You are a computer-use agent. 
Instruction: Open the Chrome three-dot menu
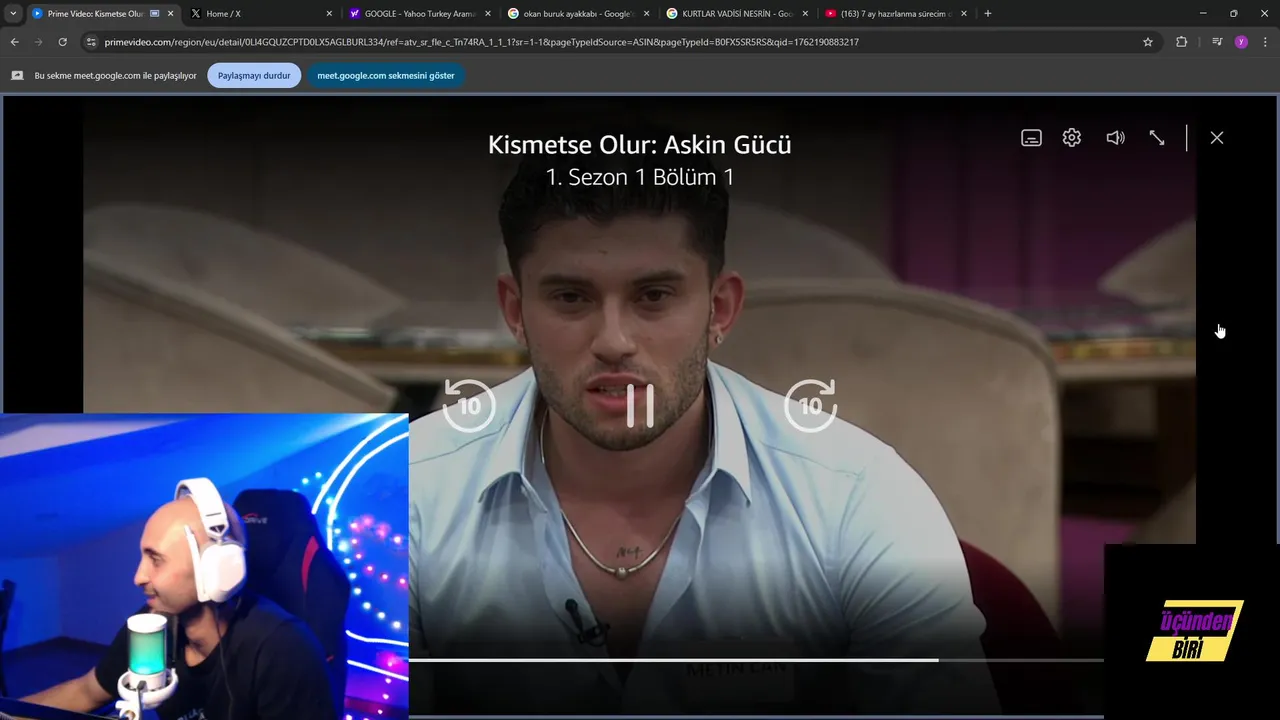coord(1265,42)
